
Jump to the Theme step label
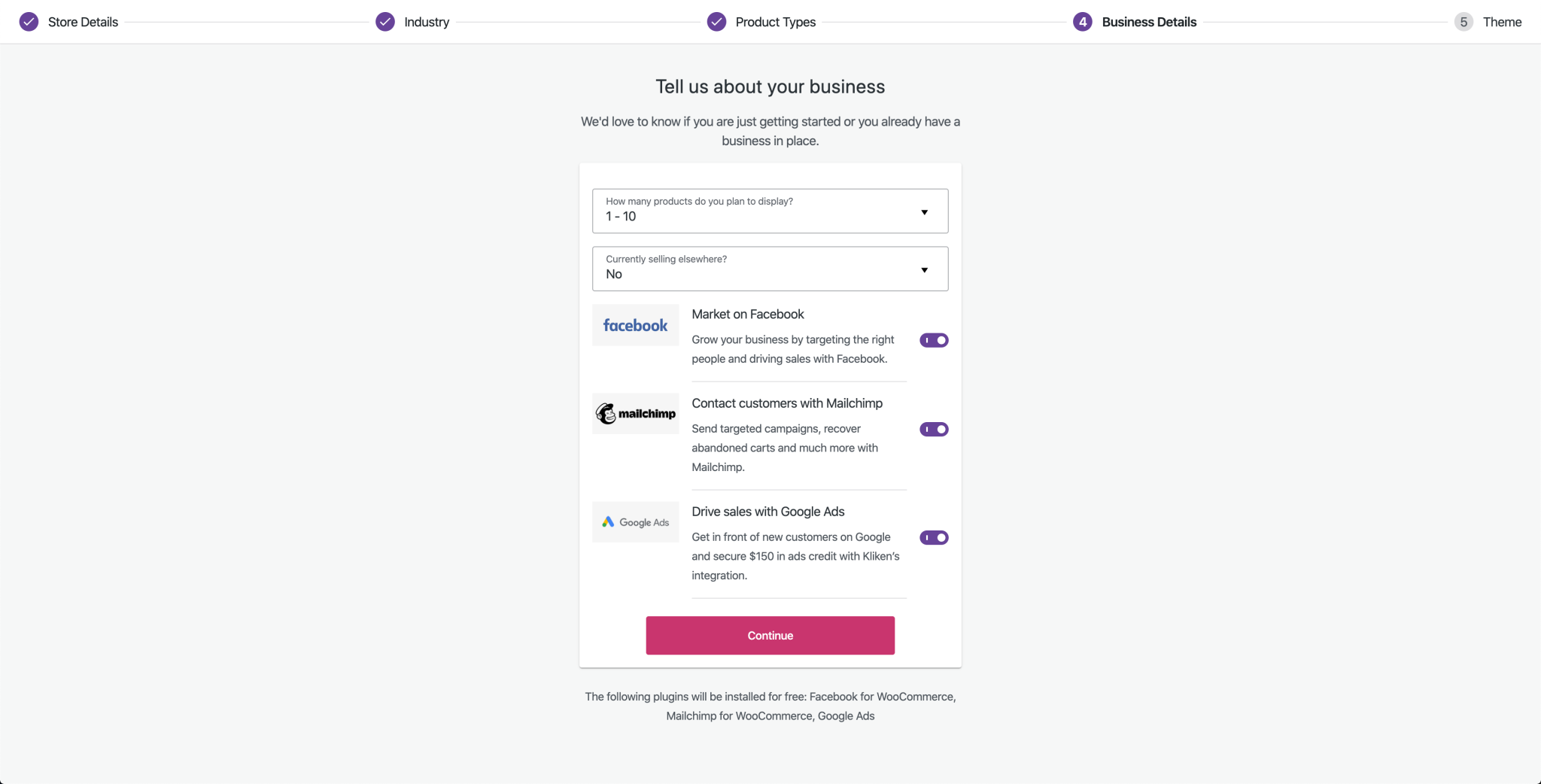[x=1502, y=22]
